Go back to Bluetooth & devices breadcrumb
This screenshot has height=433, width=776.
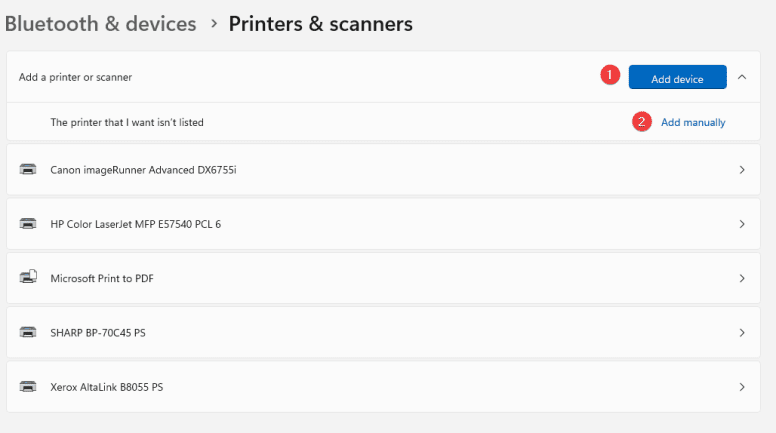coord(101,24)
